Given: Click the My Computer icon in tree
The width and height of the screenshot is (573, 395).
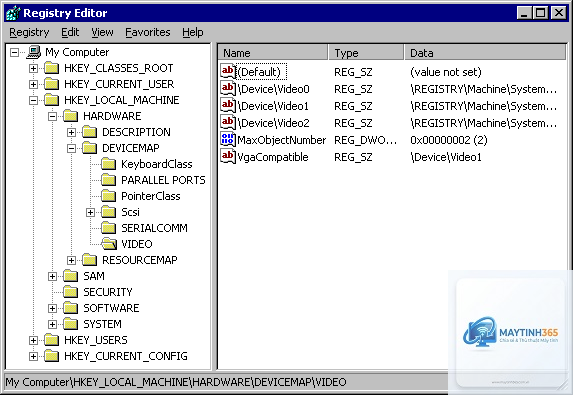Looking at the screenshot, I should [x=34, y=52].
